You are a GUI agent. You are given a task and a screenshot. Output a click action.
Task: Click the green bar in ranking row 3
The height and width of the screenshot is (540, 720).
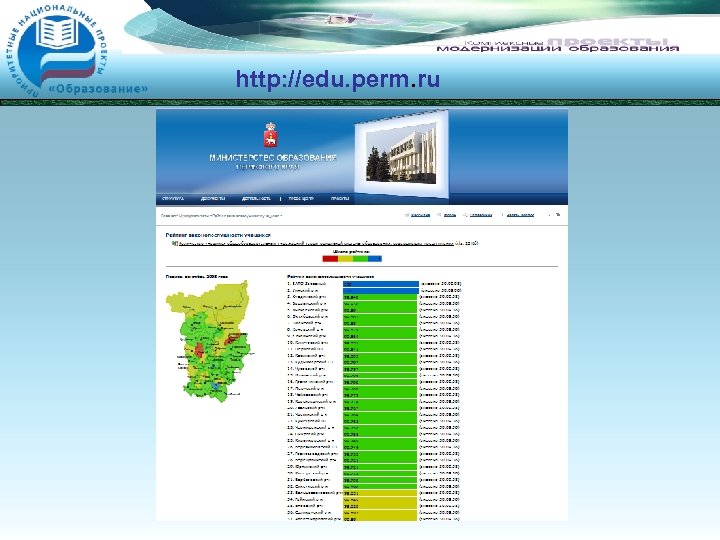click(x=380, y=297)
